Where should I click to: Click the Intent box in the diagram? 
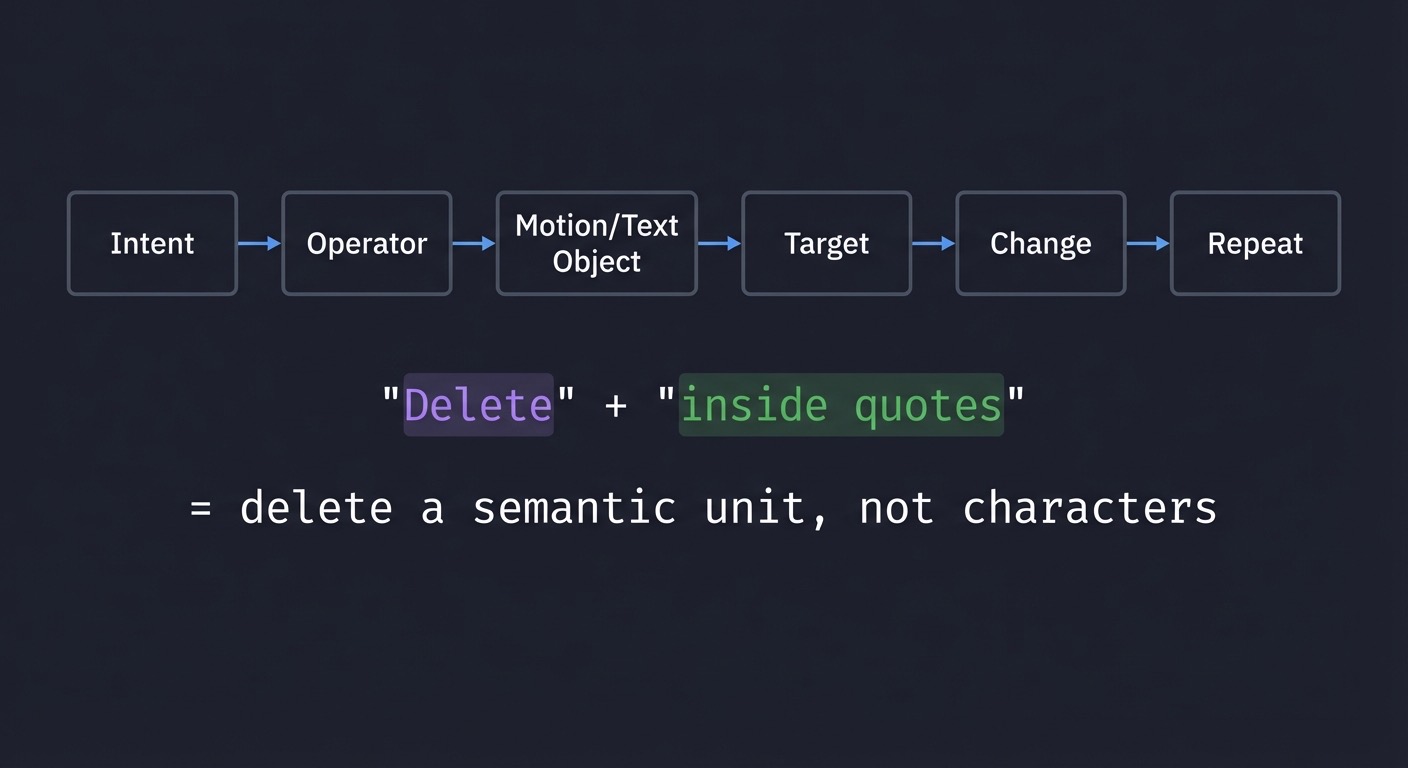click(152, 243)
